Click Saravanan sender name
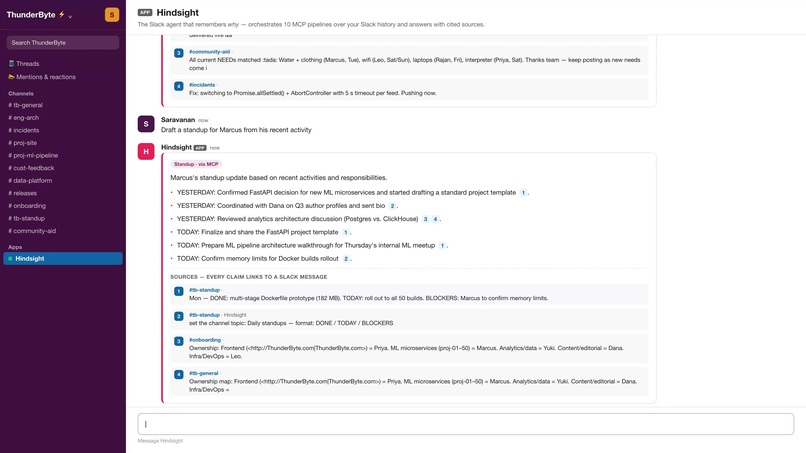The height and width of the screenshot is (453, 806). click(178, 120)
